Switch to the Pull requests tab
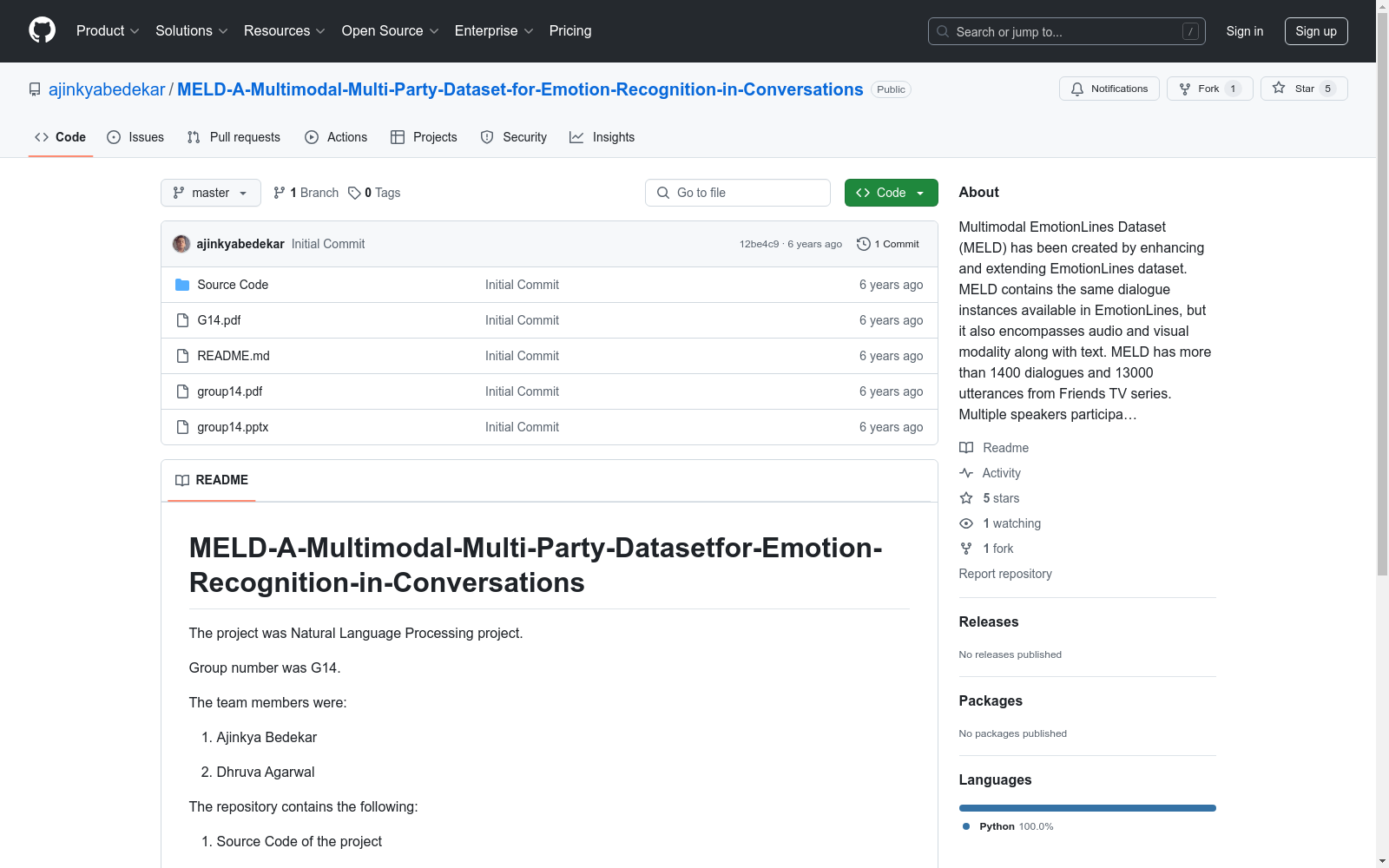1389x868 pixels. [234, 137]
